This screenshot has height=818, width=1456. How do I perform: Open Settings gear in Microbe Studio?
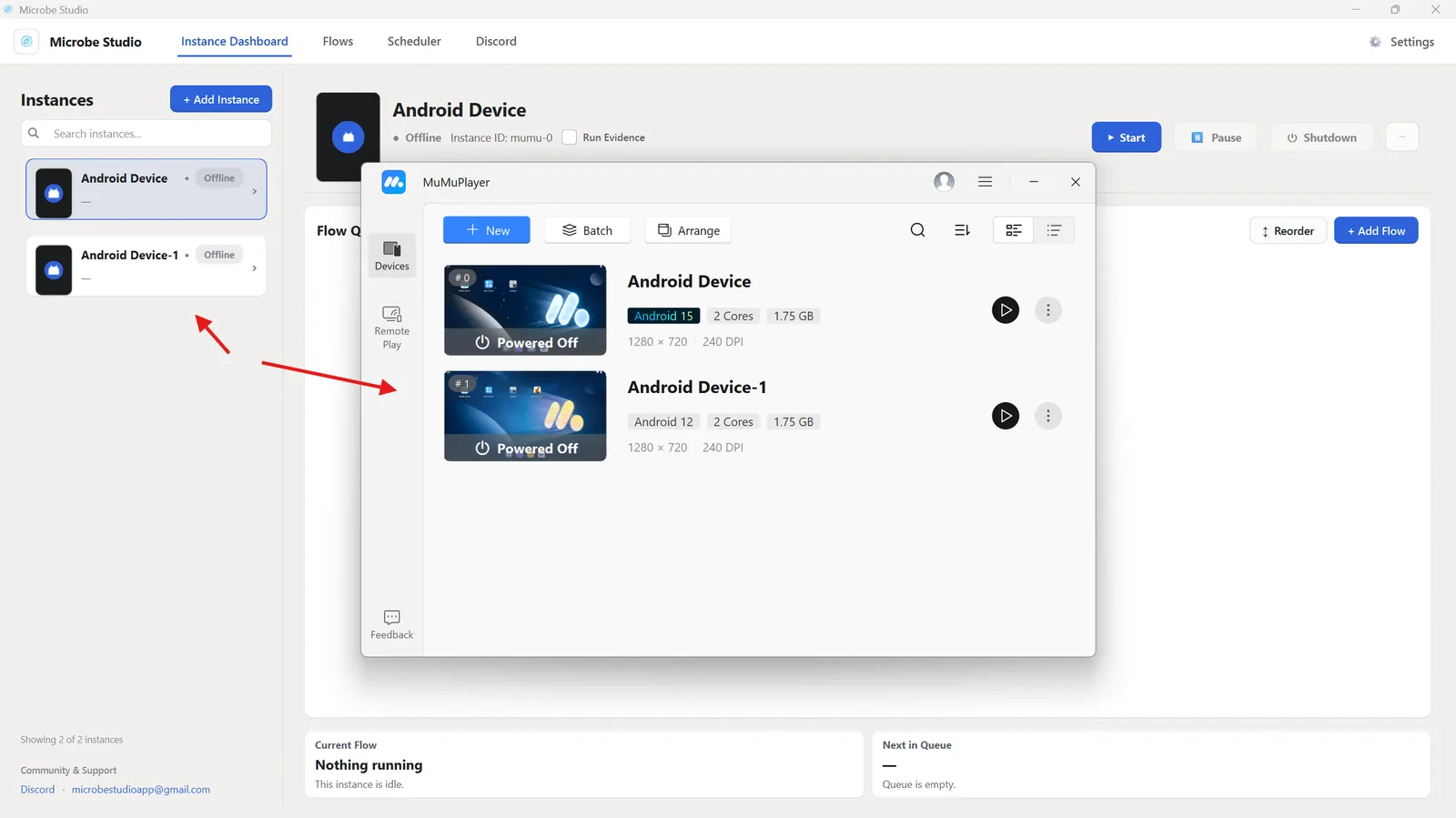click(x=1401, y=42)
